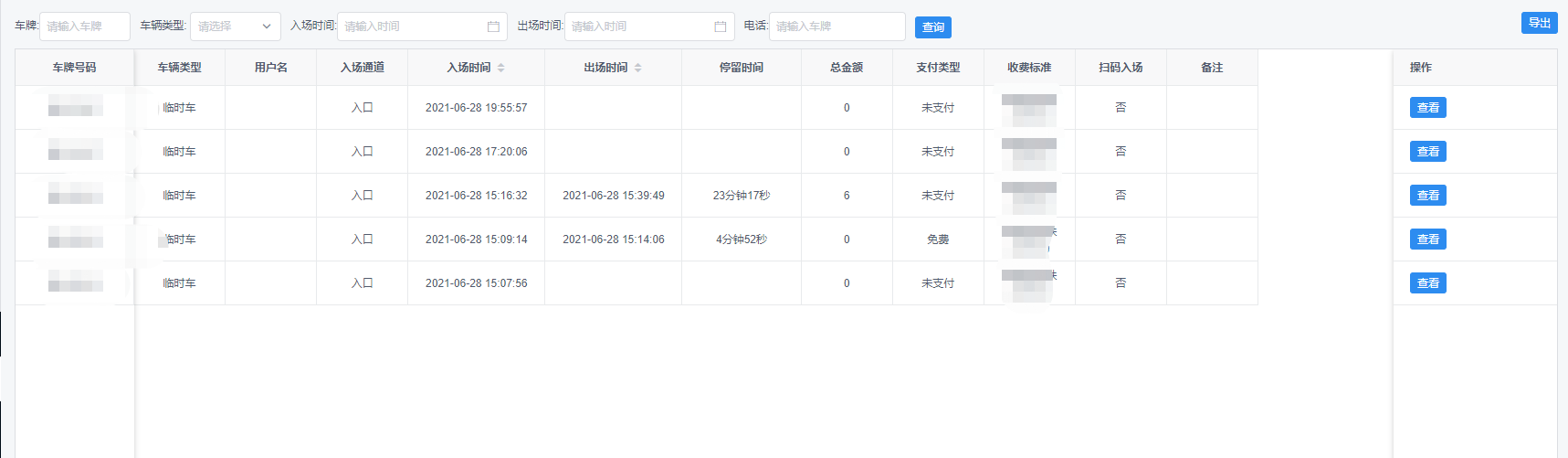Open the 车辆类型 dropdown selector

click(236, 27)
